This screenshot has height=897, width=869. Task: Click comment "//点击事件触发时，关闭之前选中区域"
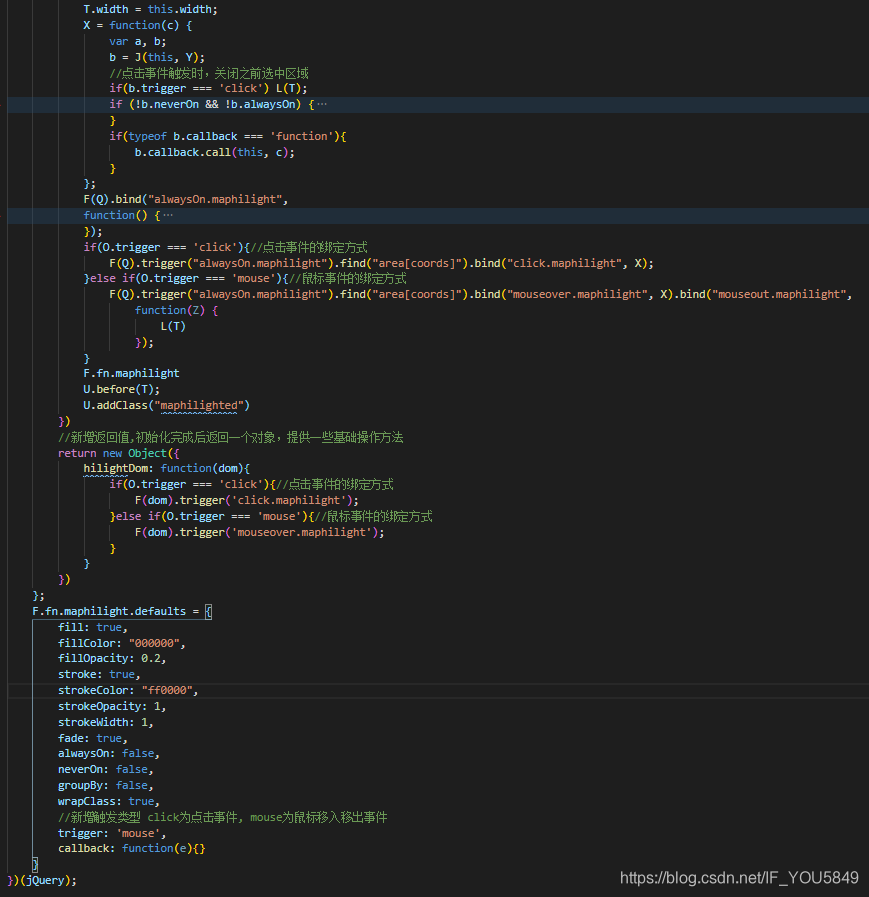(209, 73)
